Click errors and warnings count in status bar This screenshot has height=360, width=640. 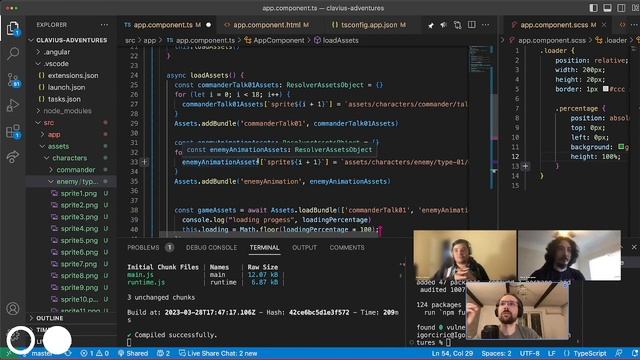pyautogui.click(x=94, y=353)
